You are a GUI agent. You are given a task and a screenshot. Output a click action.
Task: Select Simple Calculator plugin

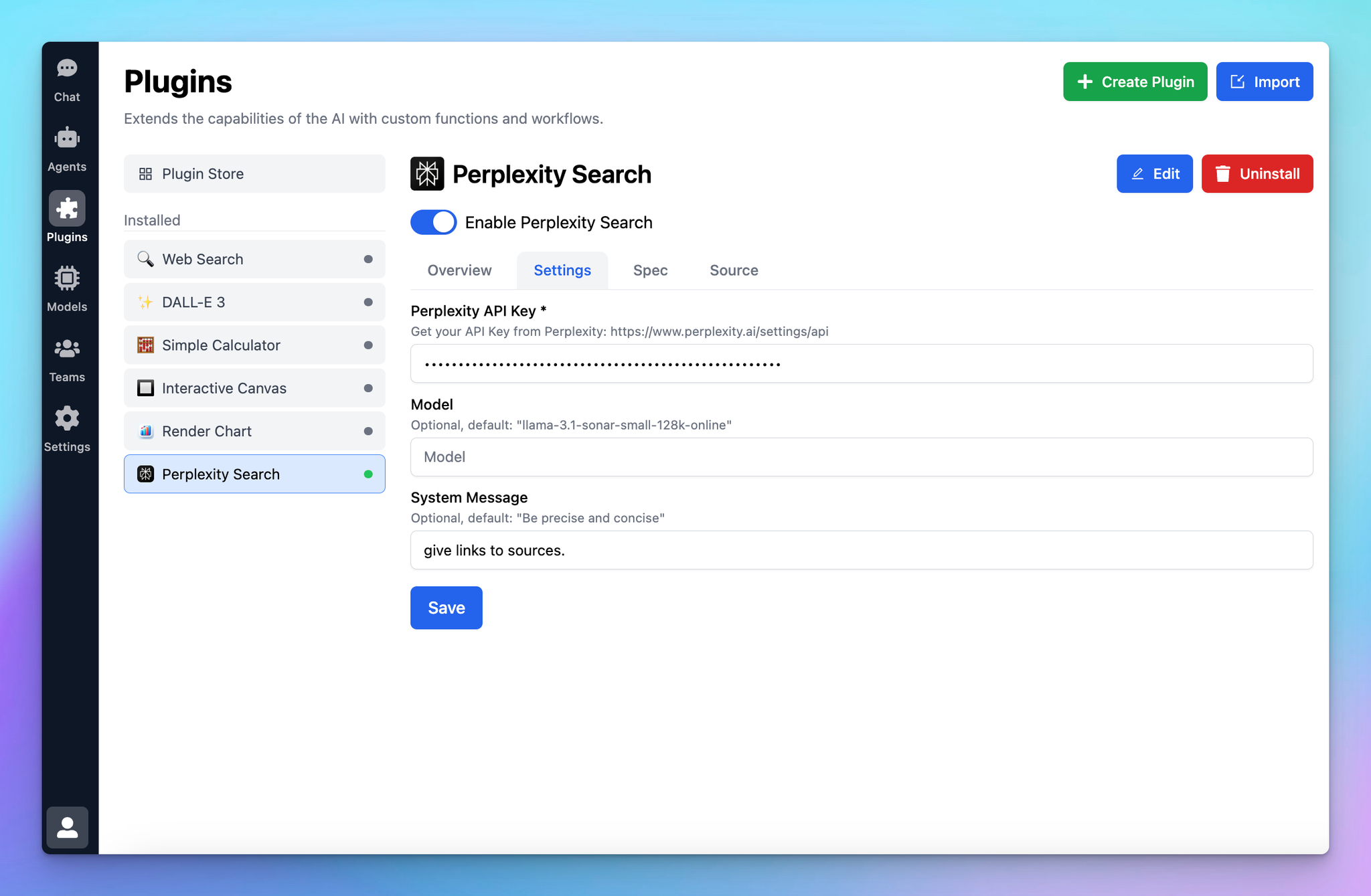click(x=254, y=345)
